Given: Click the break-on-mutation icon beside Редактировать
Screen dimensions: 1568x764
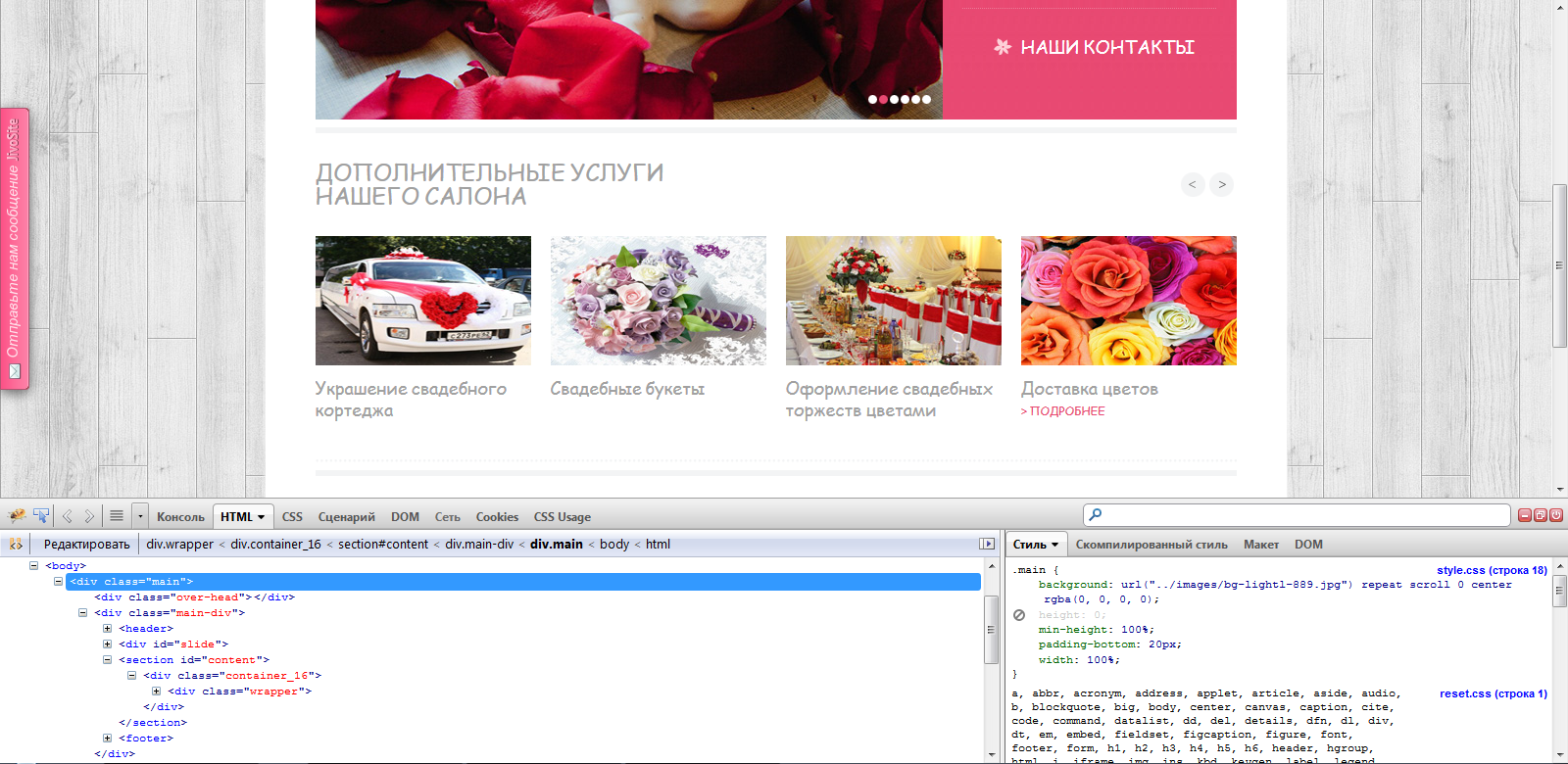Looking at the screenshot, I should (x=16, y=544).
